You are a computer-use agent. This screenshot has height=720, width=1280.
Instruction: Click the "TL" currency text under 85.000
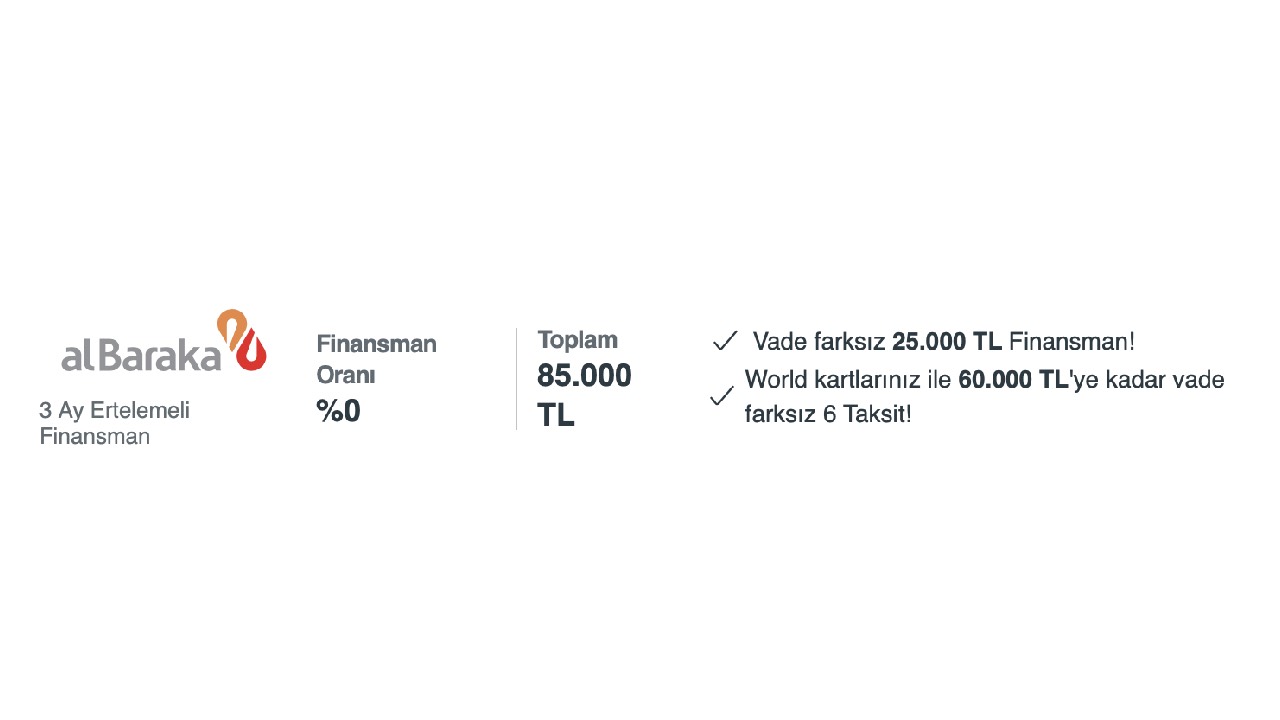click(555, 415)
